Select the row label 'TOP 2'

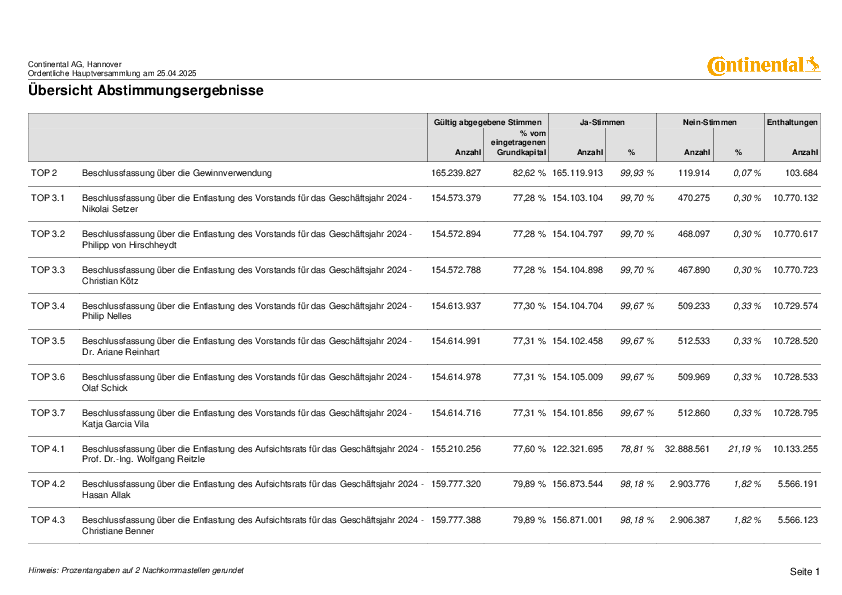click(44, 173)
